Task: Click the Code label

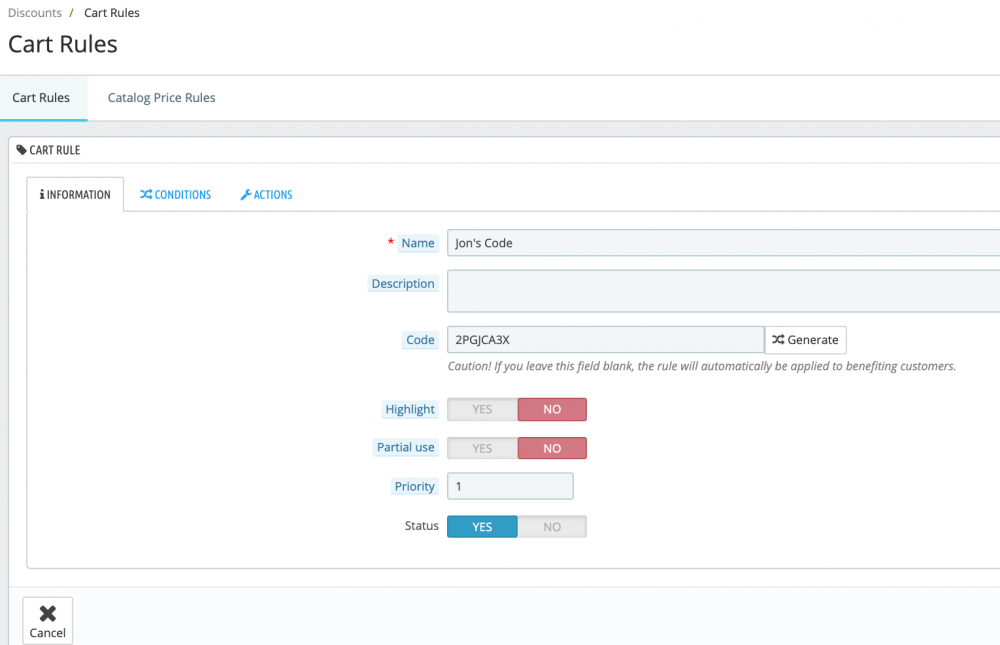Action: 420,340
